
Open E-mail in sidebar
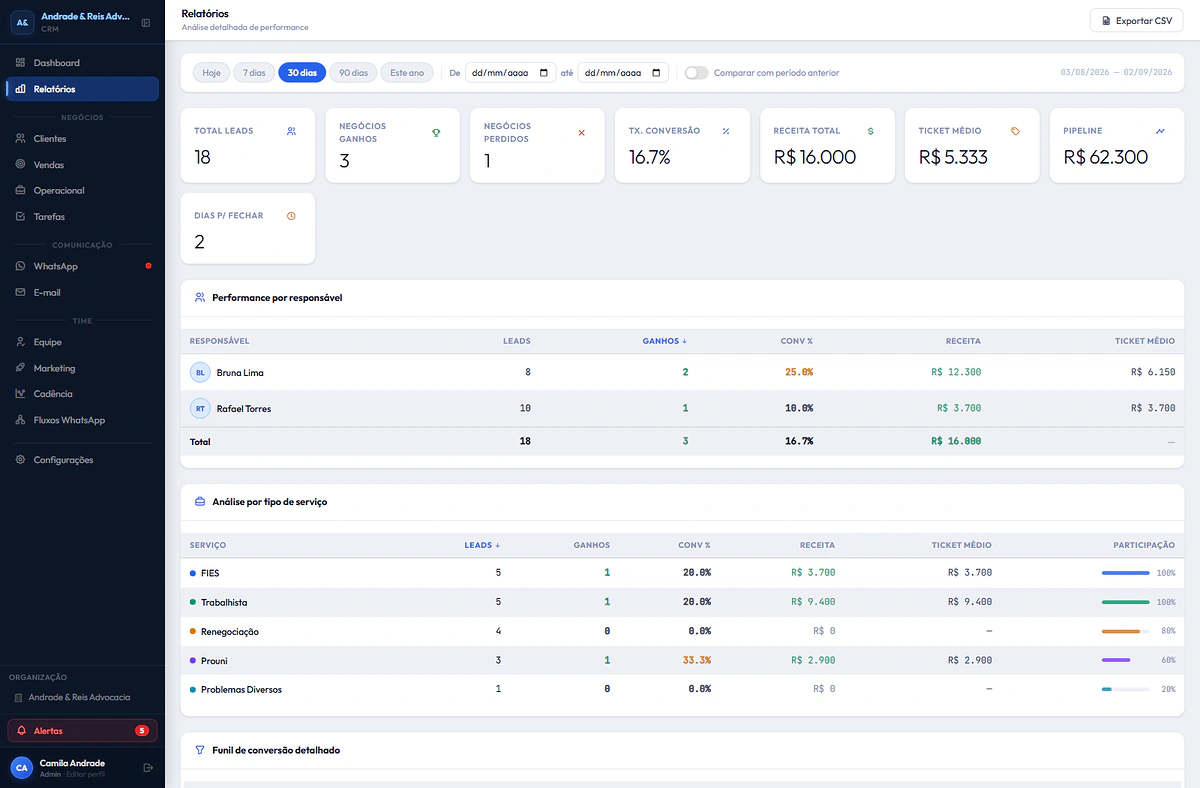tap(82, 292)
